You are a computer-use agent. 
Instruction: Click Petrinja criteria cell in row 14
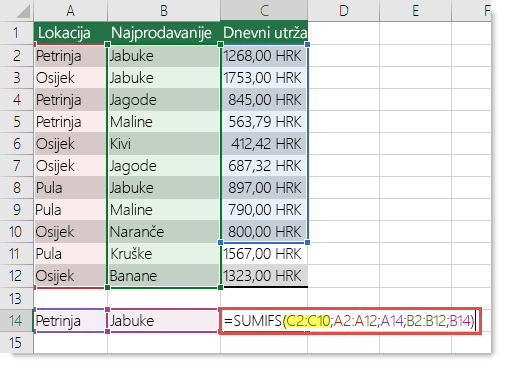[70, 321]
